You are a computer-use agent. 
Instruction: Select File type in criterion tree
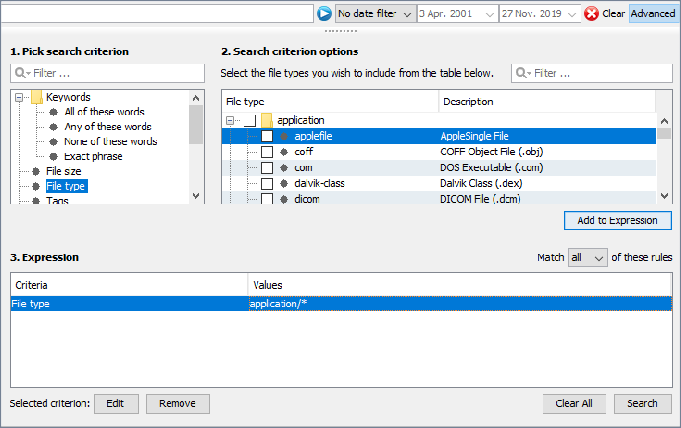[66, 186]
